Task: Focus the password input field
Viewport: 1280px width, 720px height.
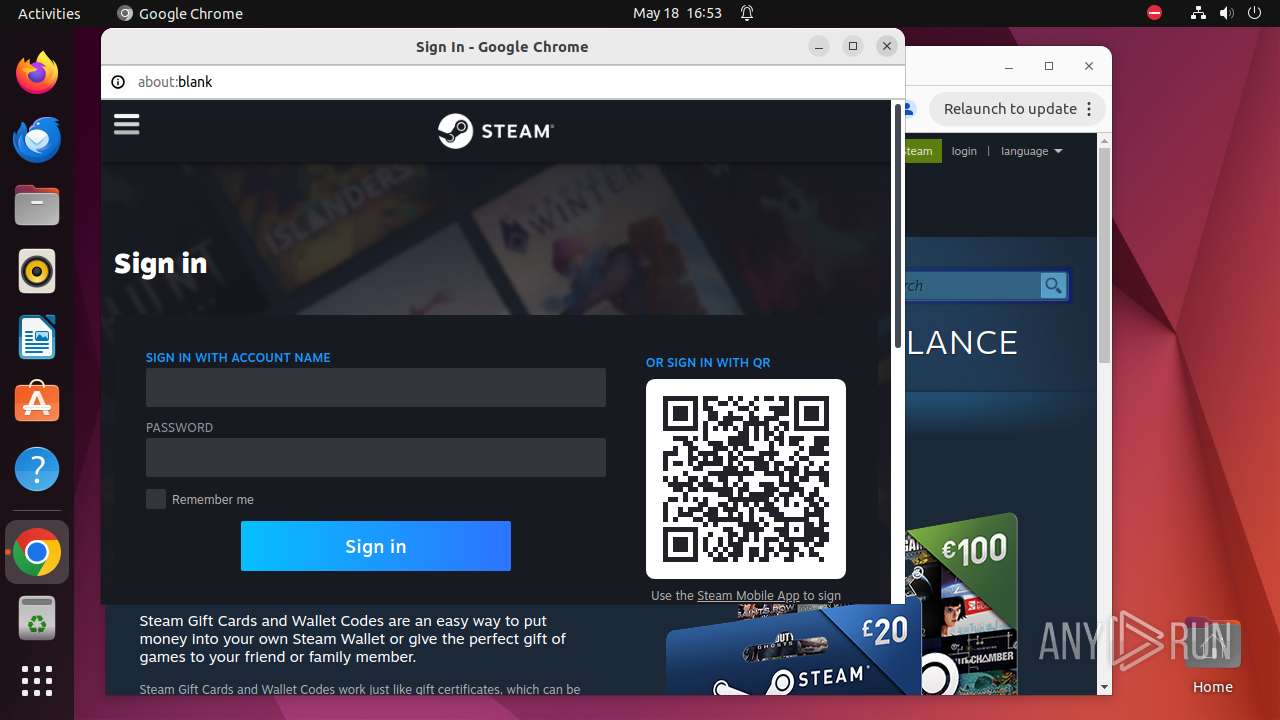Action: (376, 457)
